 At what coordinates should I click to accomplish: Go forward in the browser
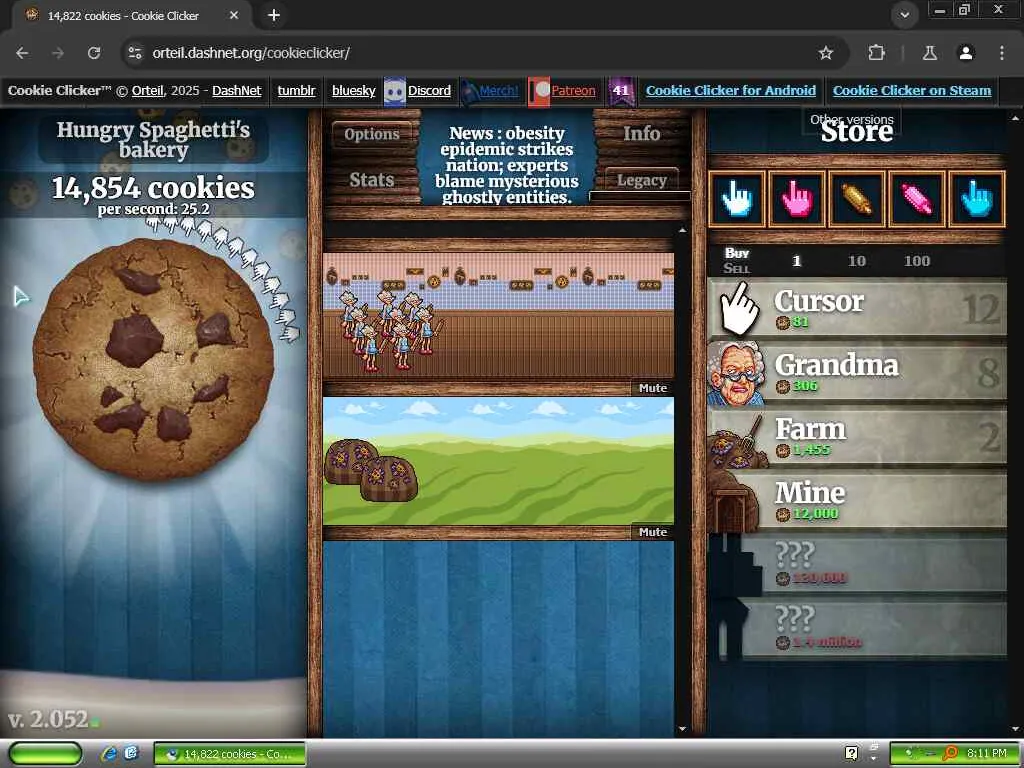pos(58,53)
